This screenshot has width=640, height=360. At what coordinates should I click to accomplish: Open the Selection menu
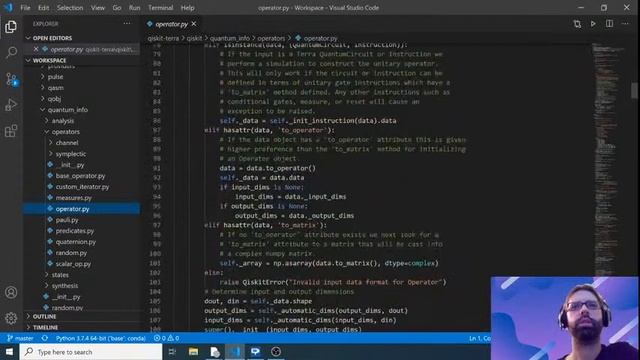pos(70,8)
